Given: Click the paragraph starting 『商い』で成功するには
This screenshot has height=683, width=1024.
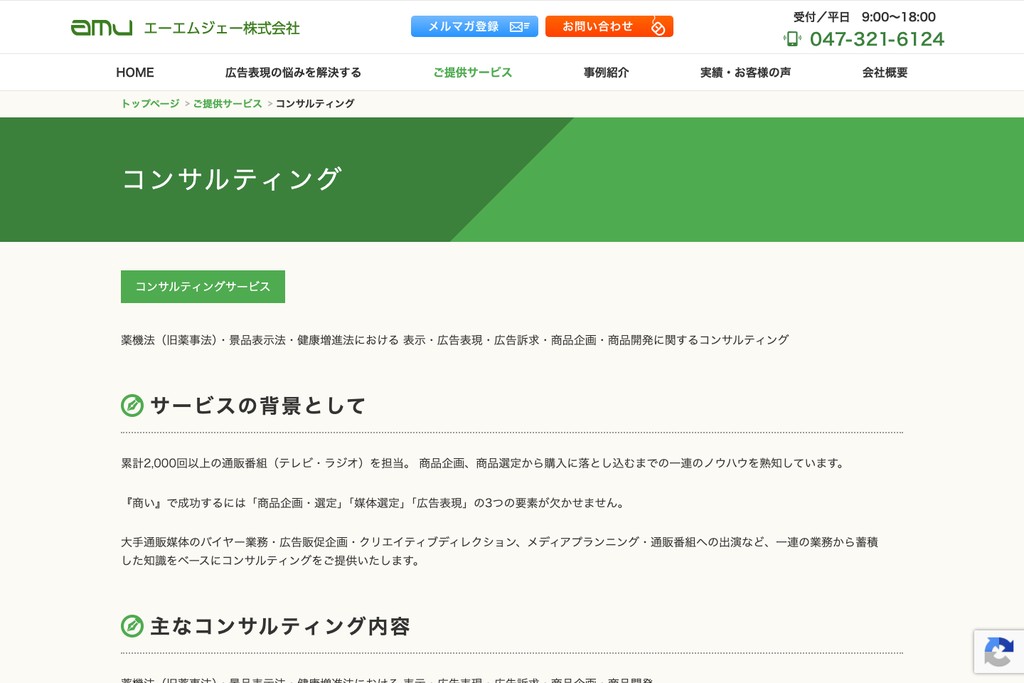Looking at the screenshot, I should [x=374, y=503].
